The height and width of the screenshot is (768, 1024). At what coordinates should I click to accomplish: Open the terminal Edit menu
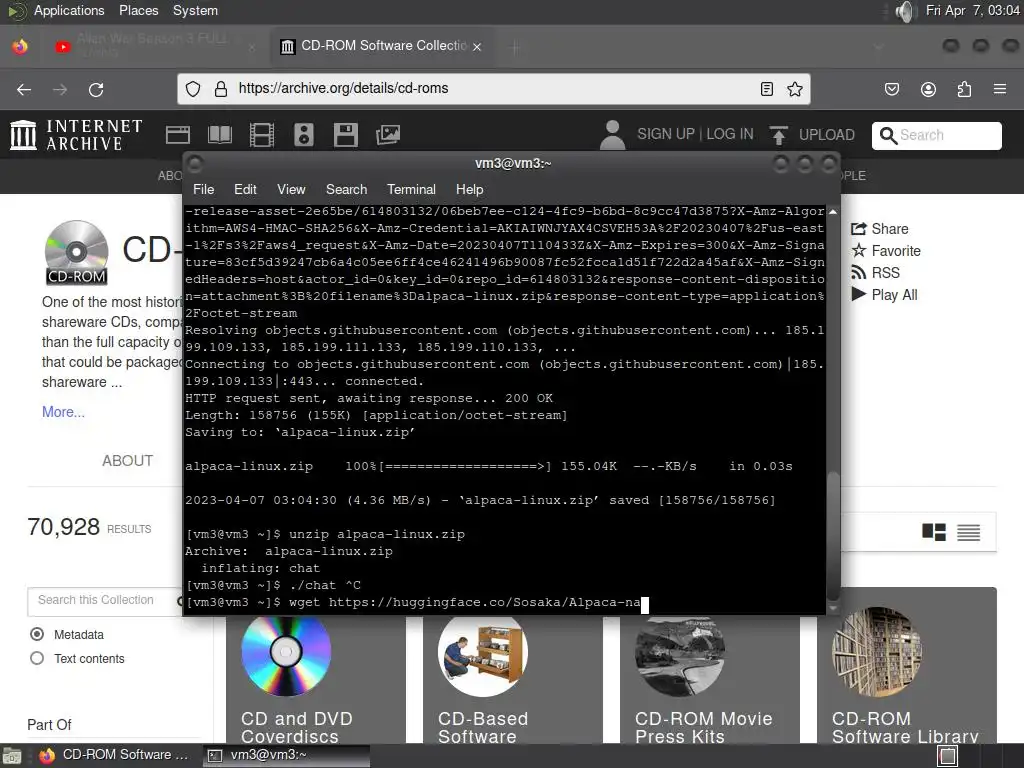(x=245, y=189)
